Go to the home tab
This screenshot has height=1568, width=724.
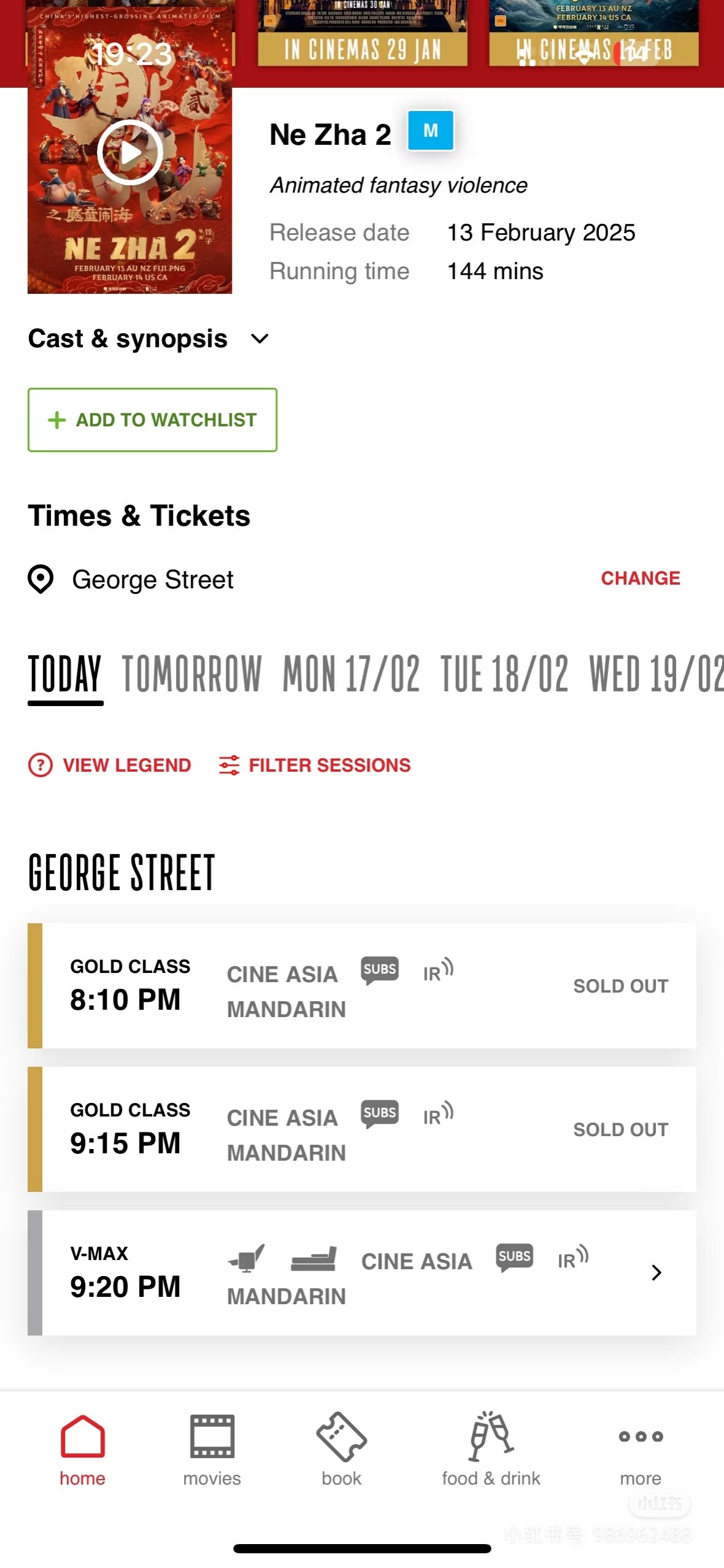(82, 1450)
